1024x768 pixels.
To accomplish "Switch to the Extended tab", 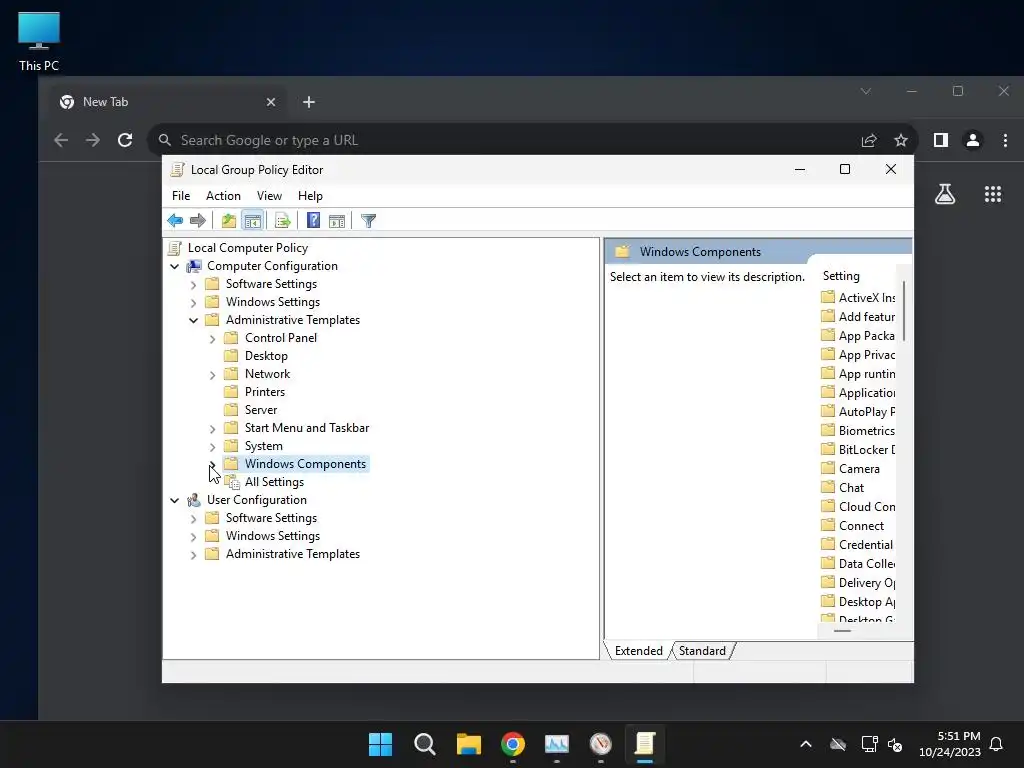I will [x=639, y=650].
